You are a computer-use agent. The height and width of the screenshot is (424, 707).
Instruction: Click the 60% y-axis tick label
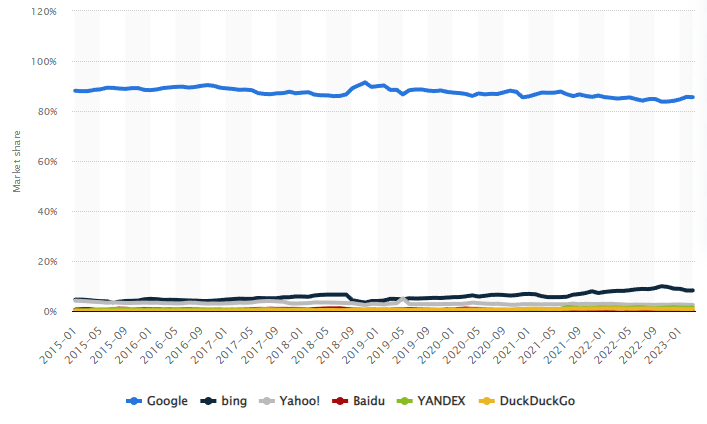pyautogui.click(x=45, y=162)
